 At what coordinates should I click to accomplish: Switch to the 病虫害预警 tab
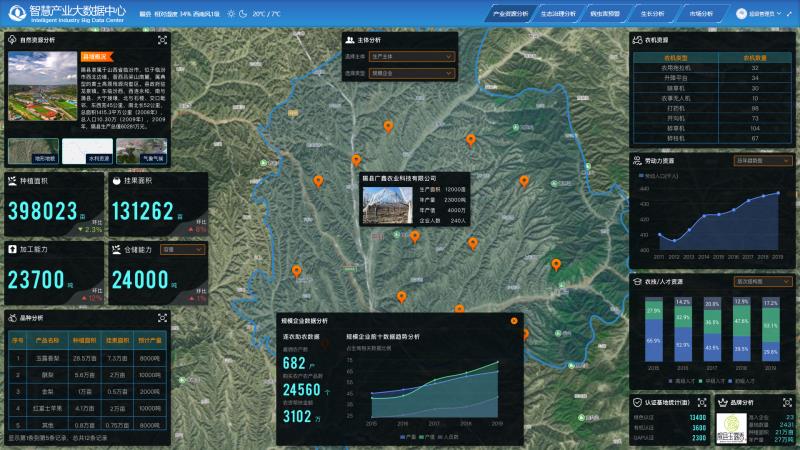pyautogui.click(x=608, y=15)
